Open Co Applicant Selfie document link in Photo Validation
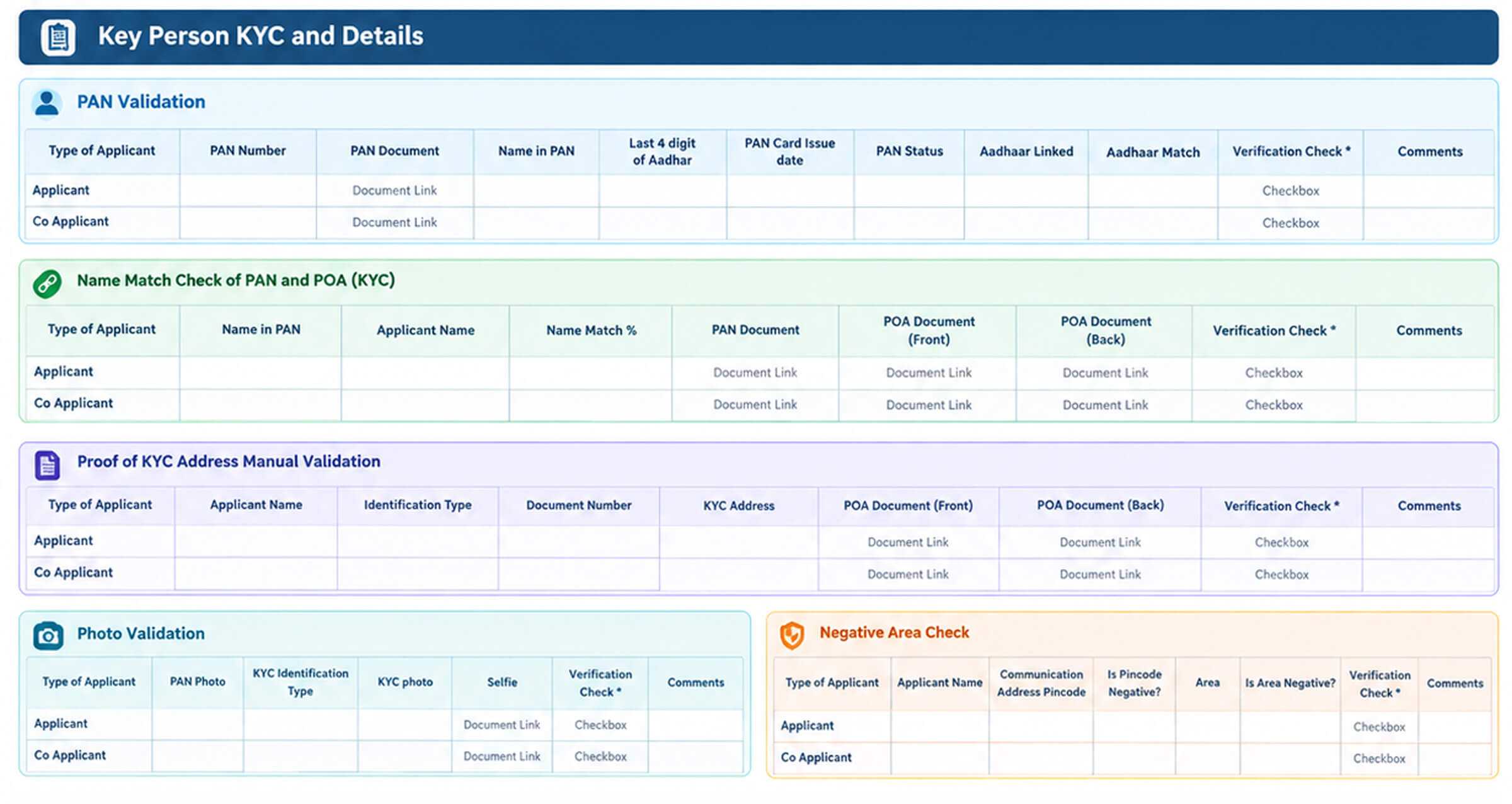The width and height of the screenshot is (1512, 804). point(501,757)
